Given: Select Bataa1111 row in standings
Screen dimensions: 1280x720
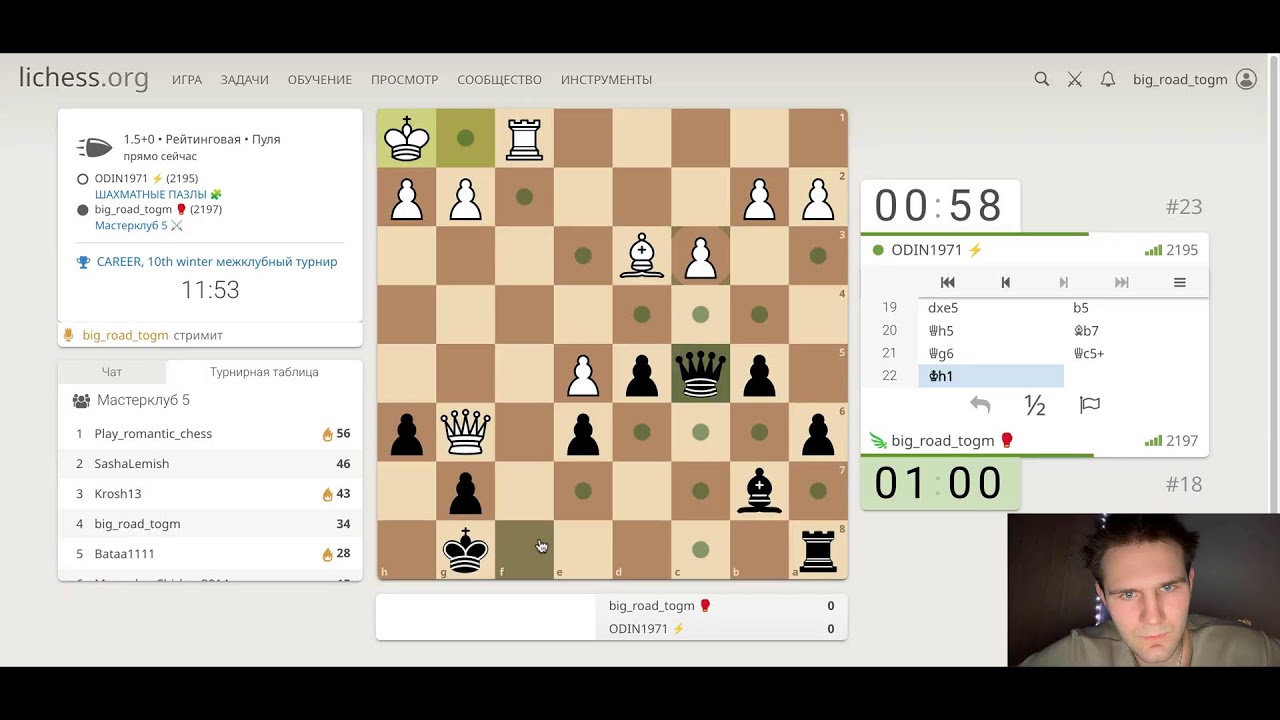Looking at the screenshot, I should coord(210,554).
